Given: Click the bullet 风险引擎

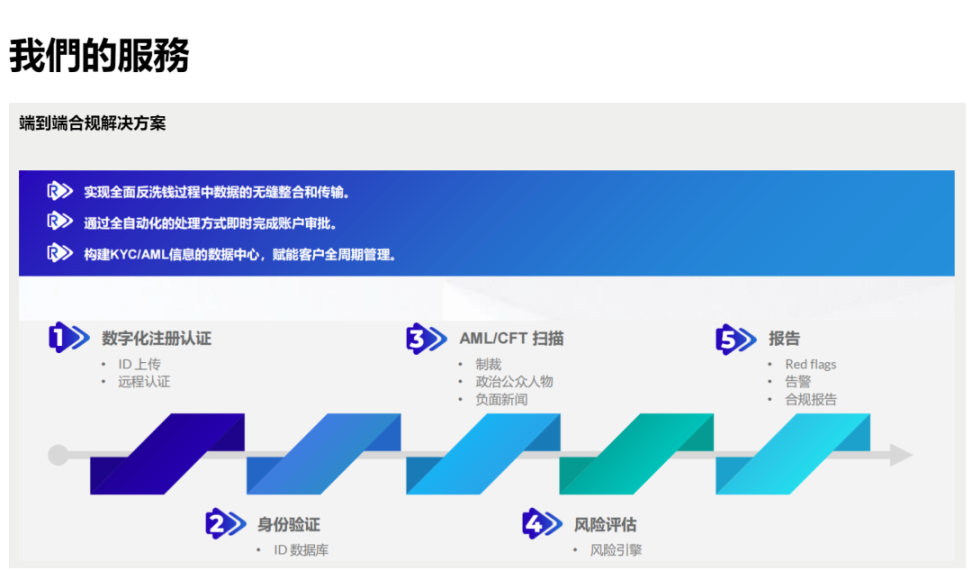Looking at the screenshot, I should pyautogui.click(x=616, y=550).
